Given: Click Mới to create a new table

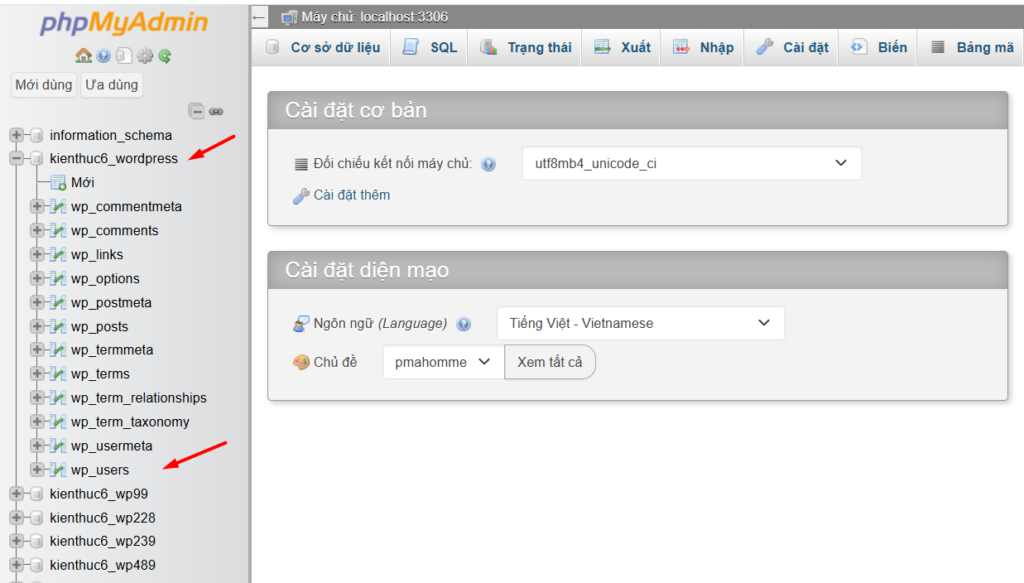Looking at the screenshot, I should click(82, 183).
